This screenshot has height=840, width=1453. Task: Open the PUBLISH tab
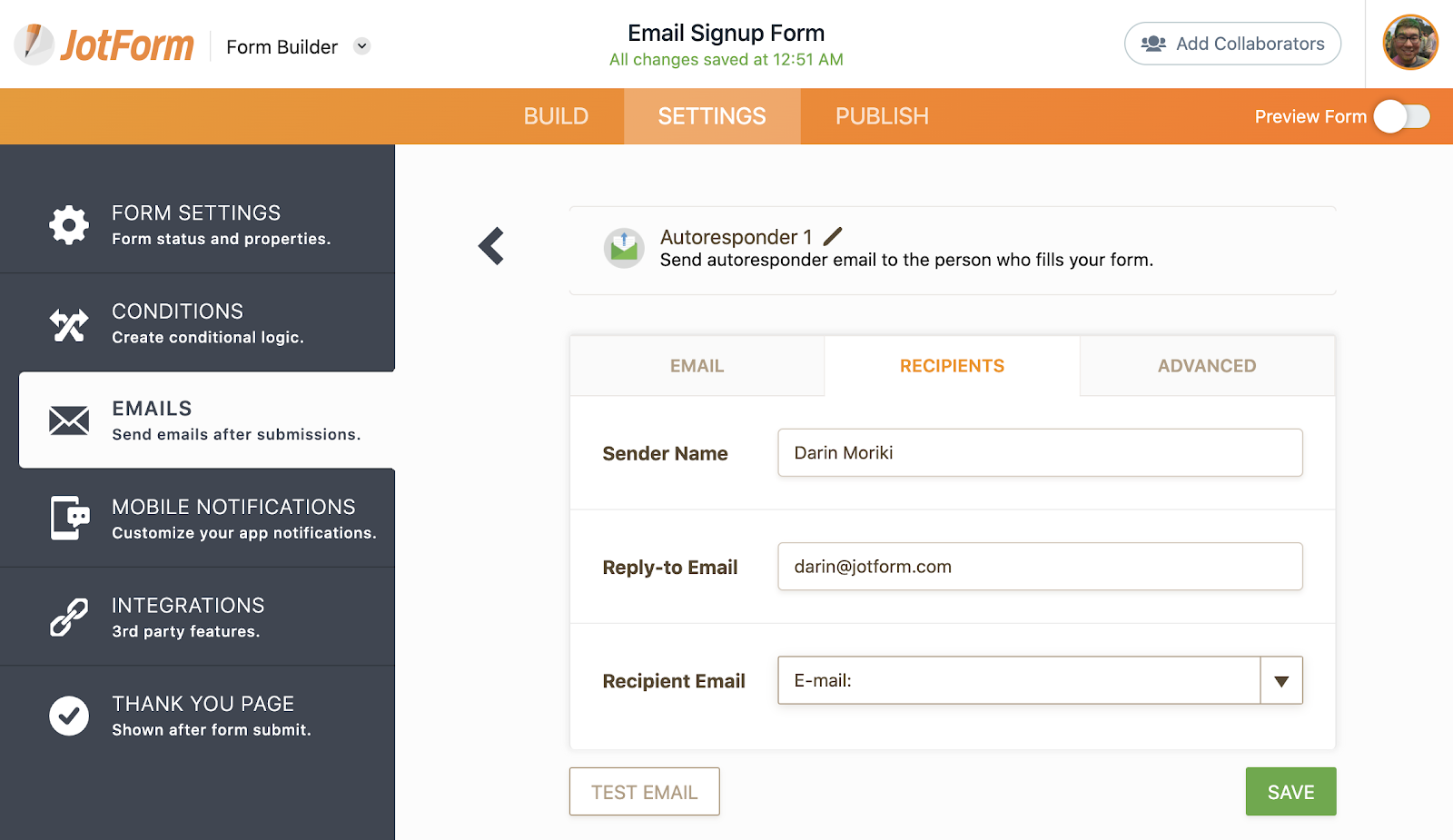coord(882,116)
